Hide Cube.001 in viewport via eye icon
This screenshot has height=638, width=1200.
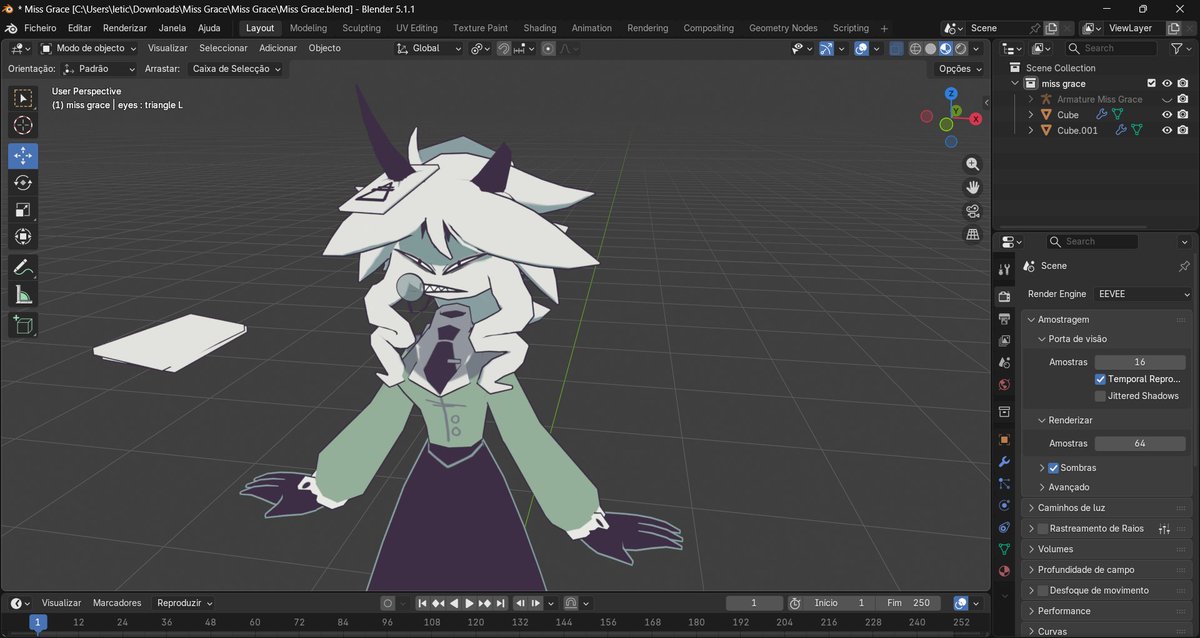[x=1167, y=130]
